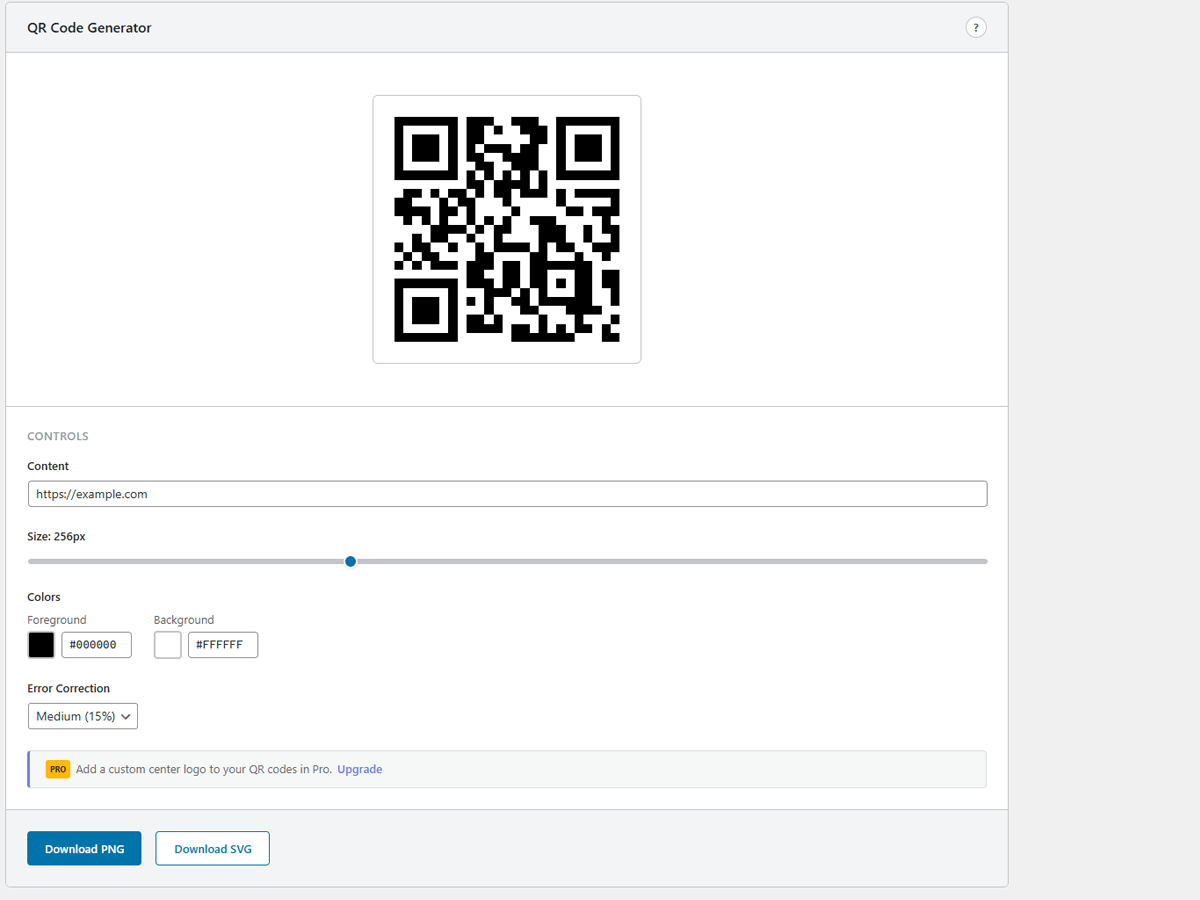Select Medium (15%) error correction level
This screenshot has width=1200, height=900.
[x=75, y=716]
